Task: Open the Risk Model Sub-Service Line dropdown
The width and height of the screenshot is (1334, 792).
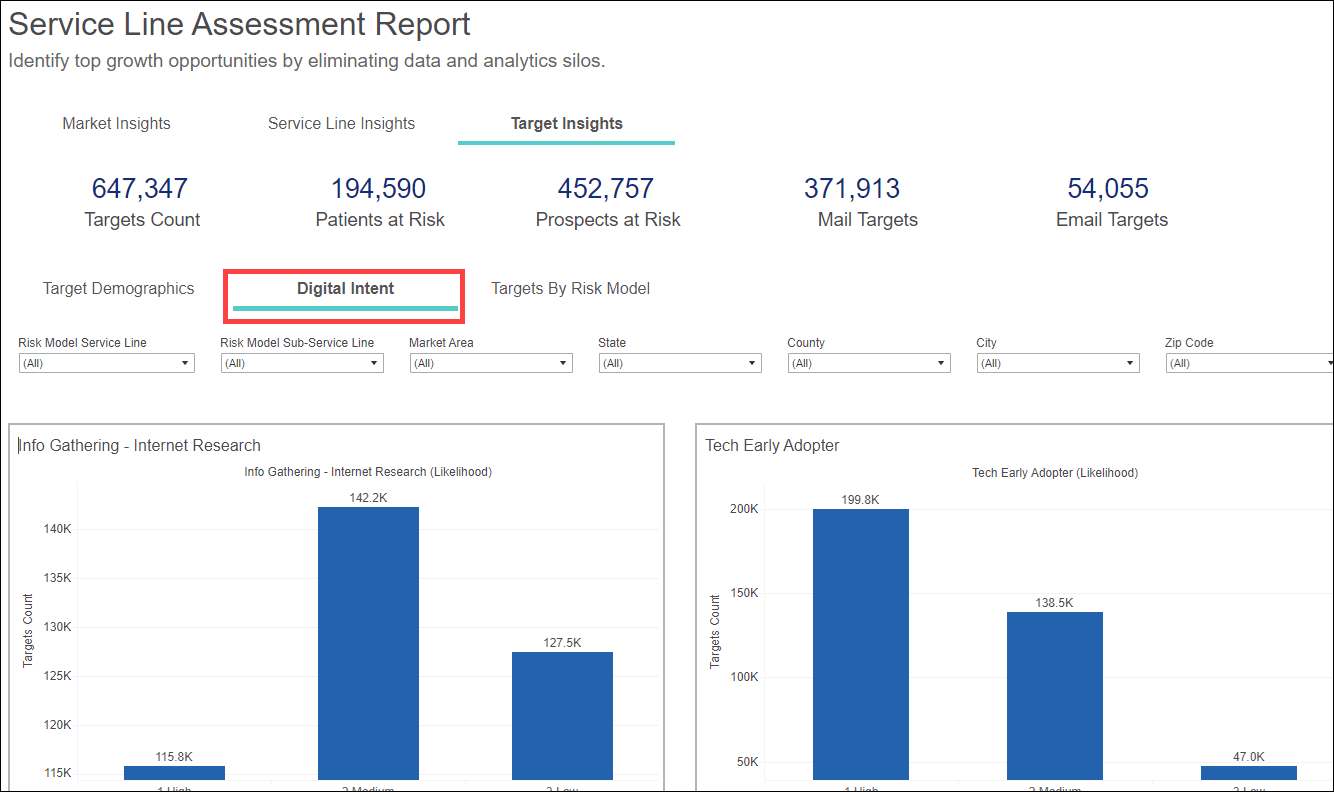Action: (x=302, y=364)
